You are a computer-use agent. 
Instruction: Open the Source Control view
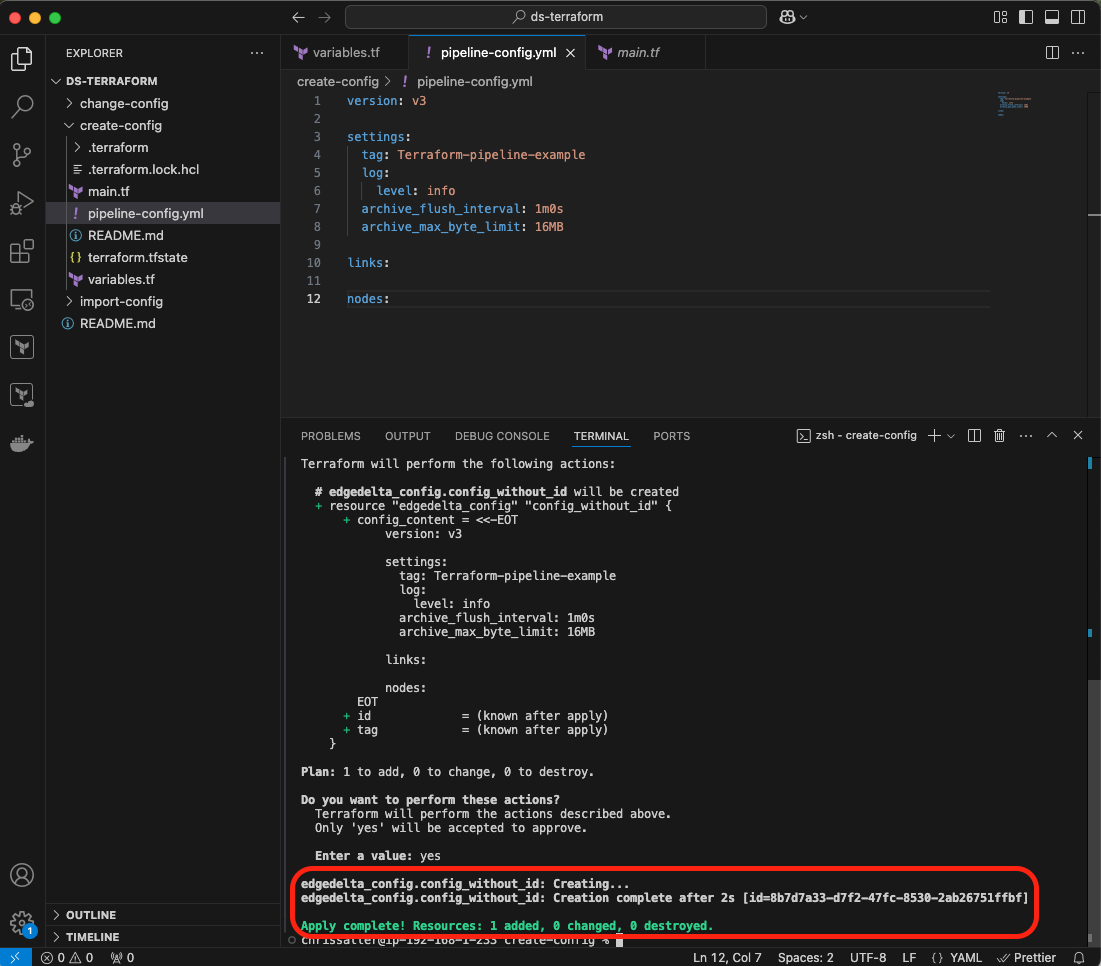click(22, 154)
